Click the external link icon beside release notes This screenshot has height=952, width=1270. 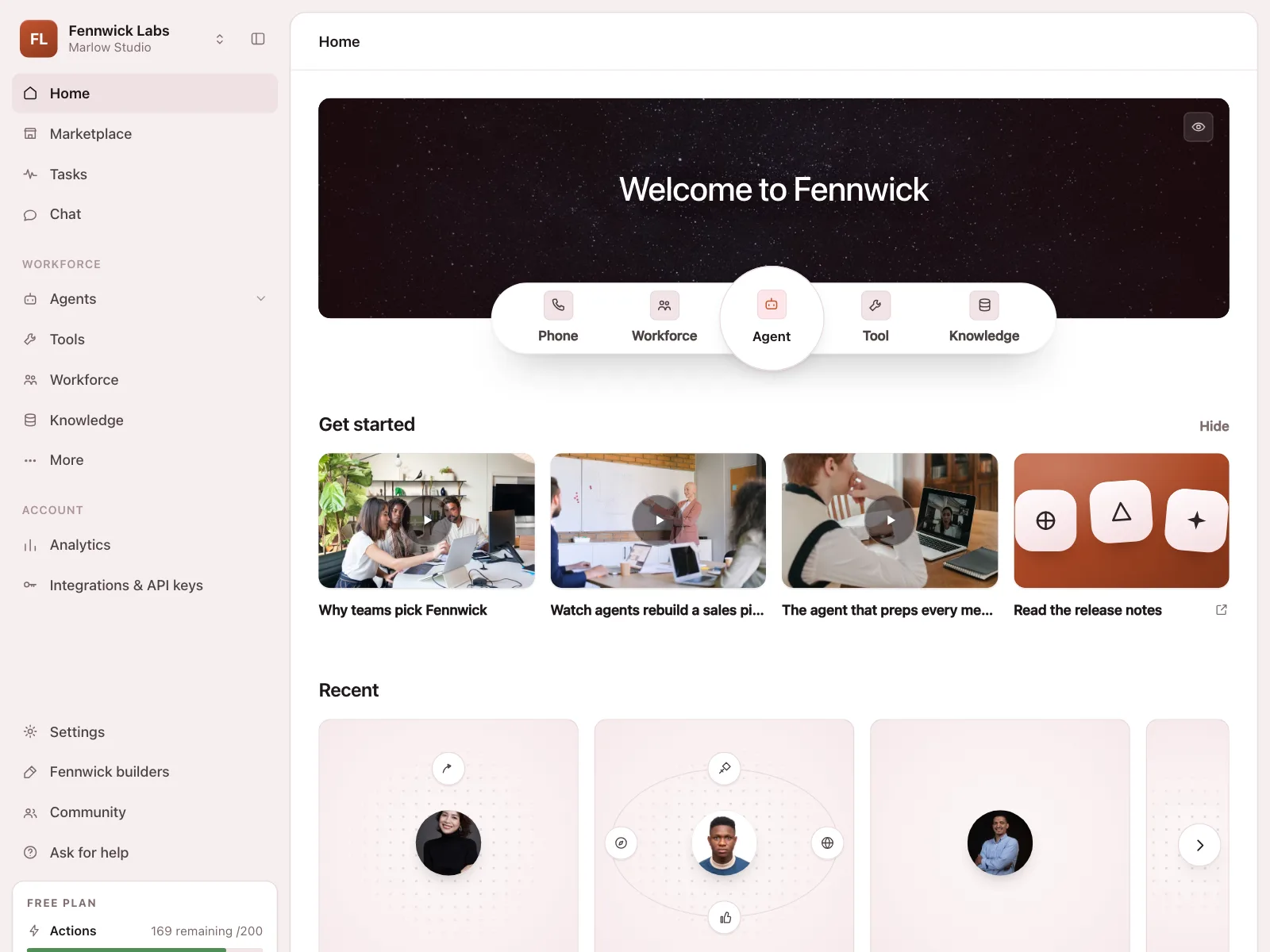coord(1222,609)
